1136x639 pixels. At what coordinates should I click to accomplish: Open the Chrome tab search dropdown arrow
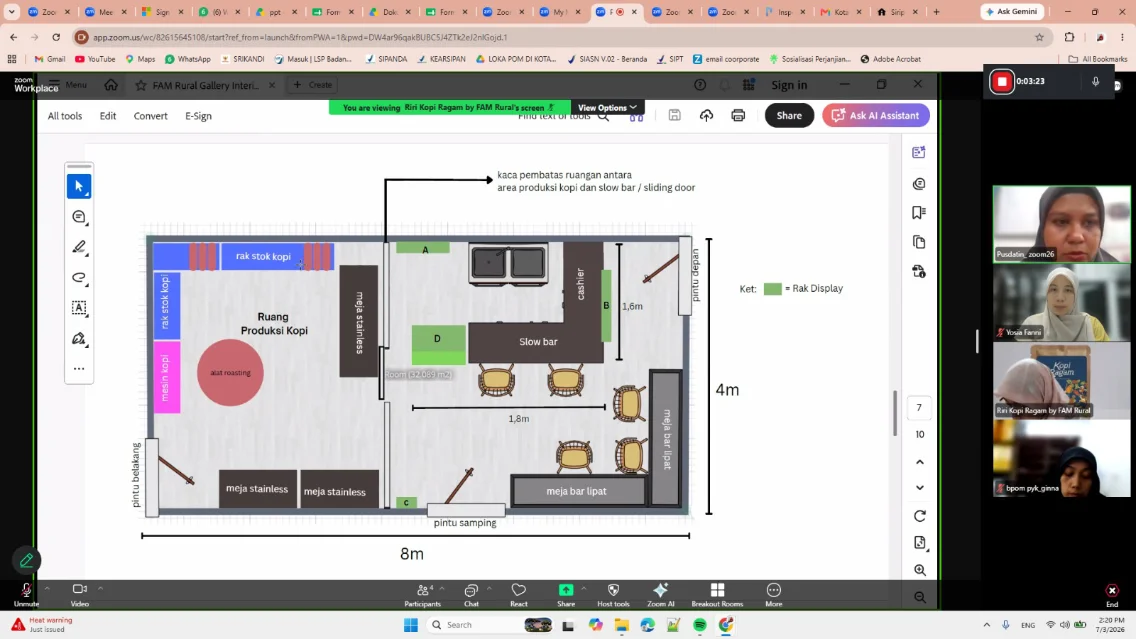point(12,12)
